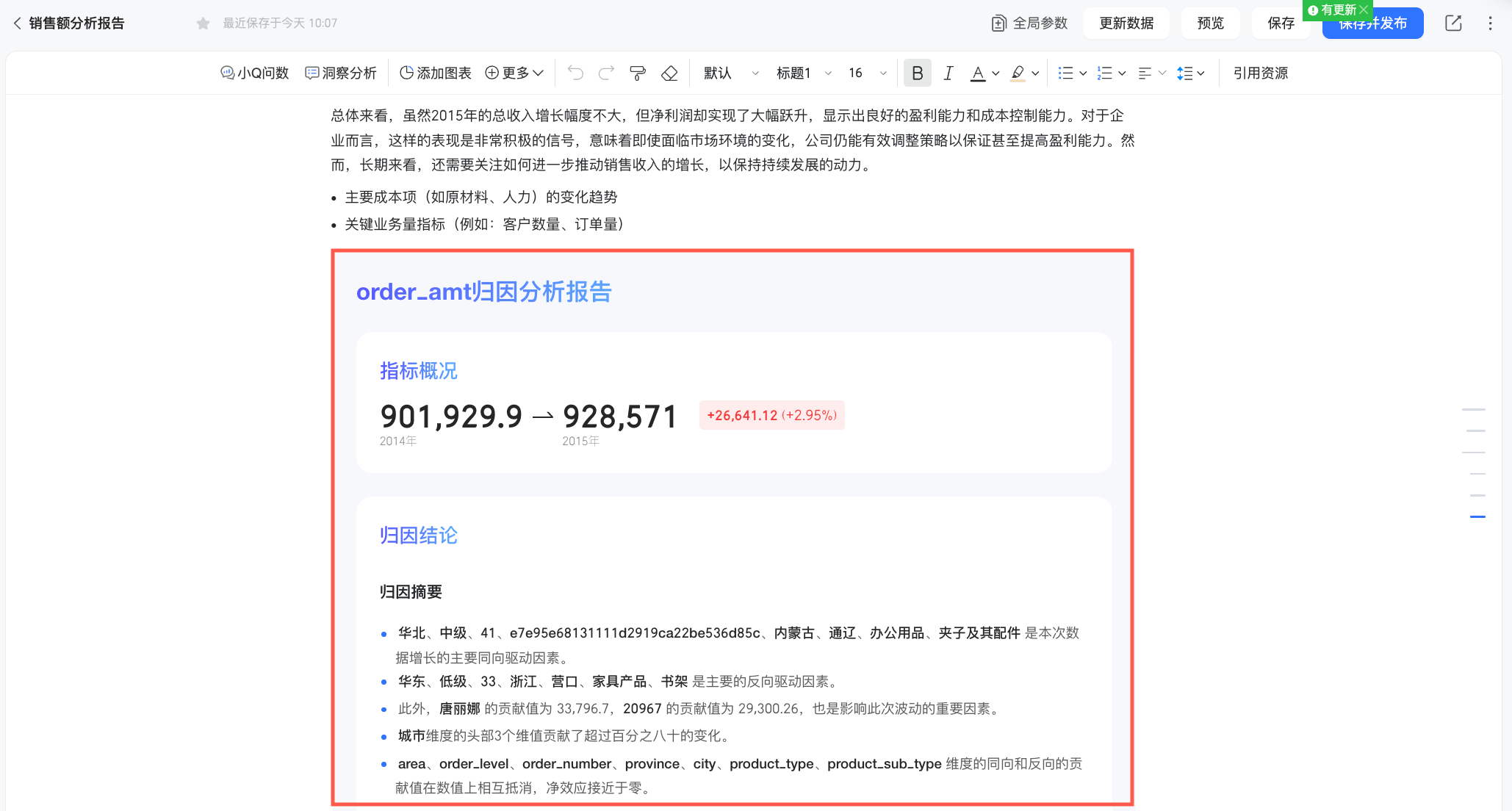1512x811 pixels.
Task: Click the 预览 button
Action: (x=1210, y=23)
